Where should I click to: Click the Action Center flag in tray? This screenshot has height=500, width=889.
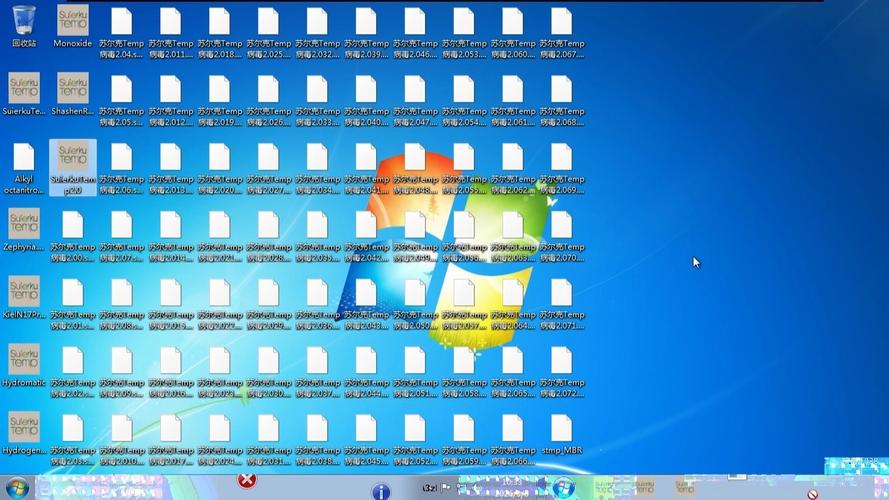(446, 488)
